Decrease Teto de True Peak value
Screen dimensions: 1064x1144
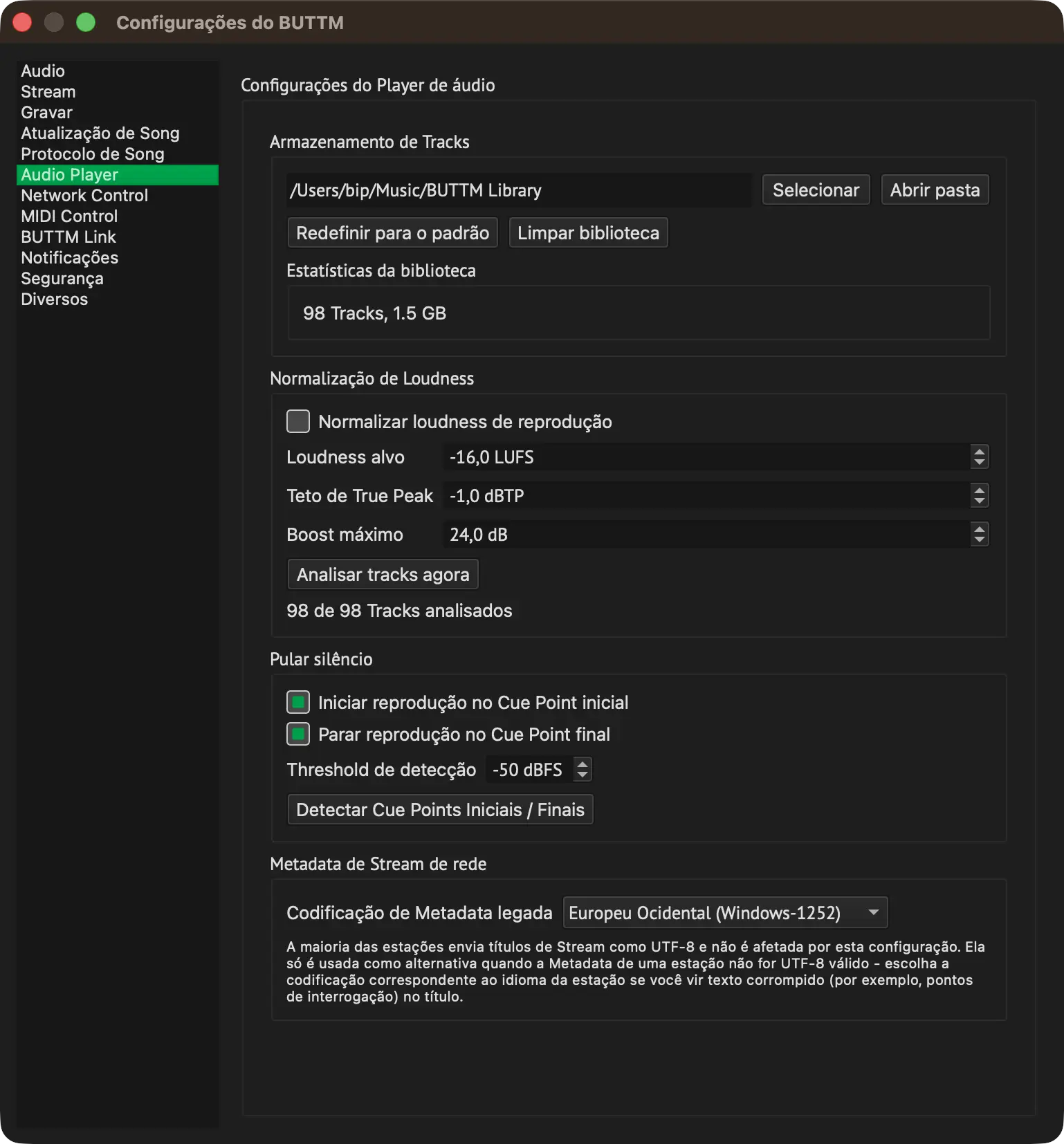pos(979,501)
